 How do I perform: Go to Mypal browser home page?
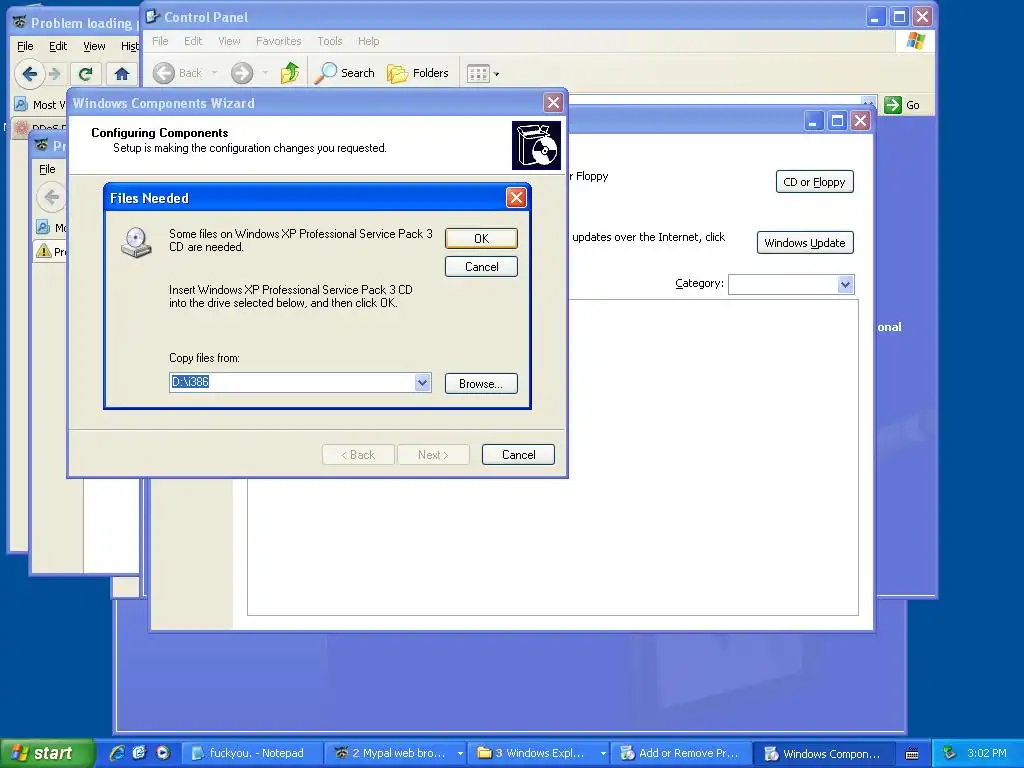click(121, 74)
